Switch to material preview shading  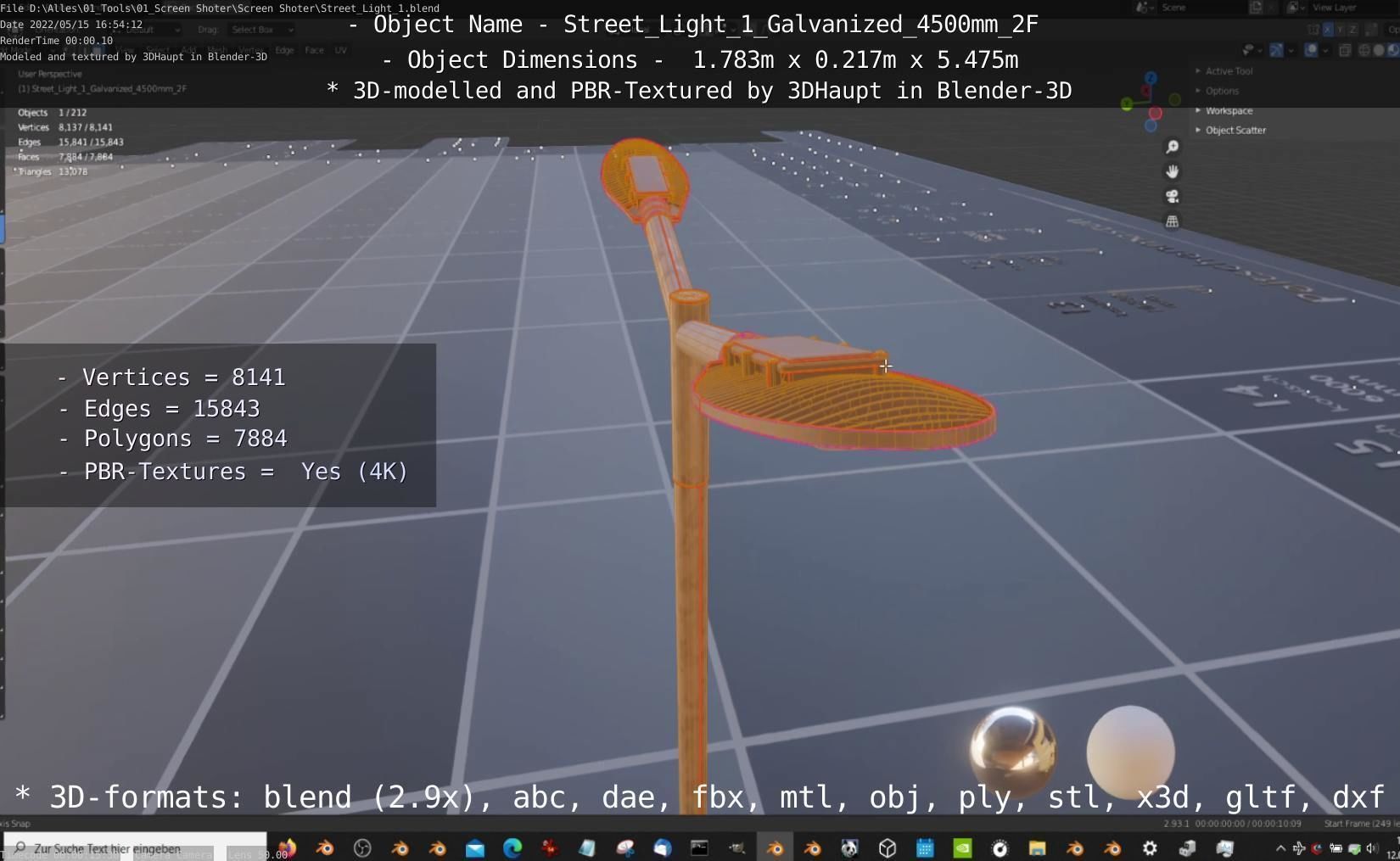click(1393, 50)
